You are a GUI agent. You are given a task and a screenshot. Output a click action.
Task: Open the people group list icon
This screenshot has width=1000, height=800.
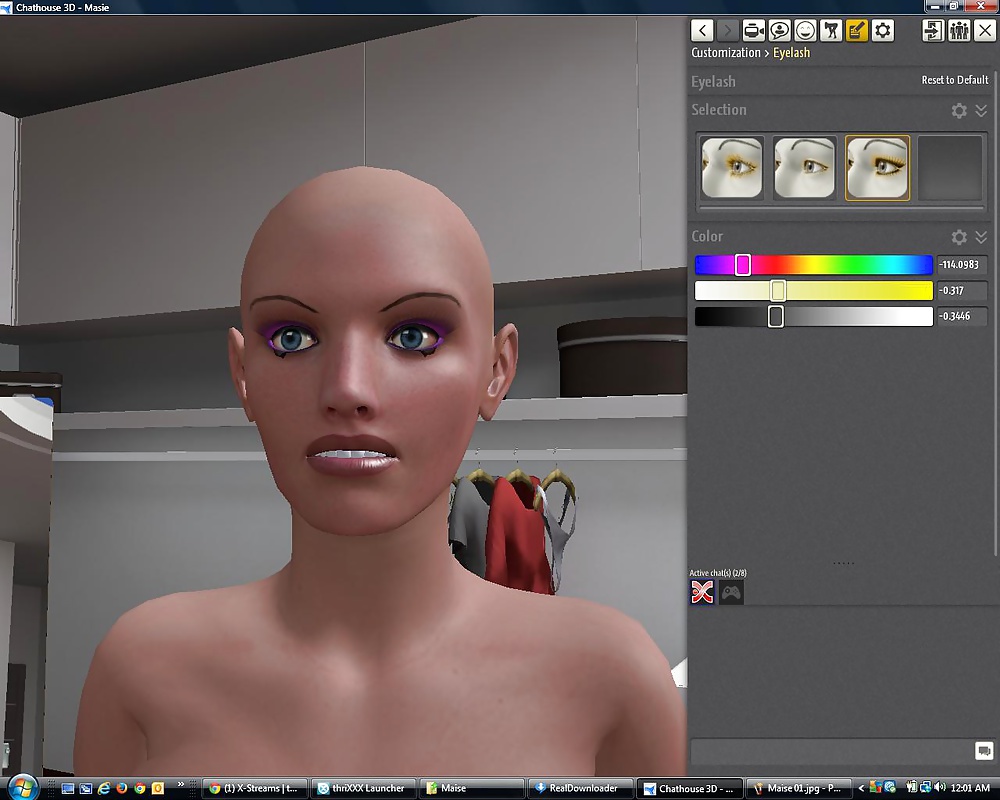(x=959, y=31)
